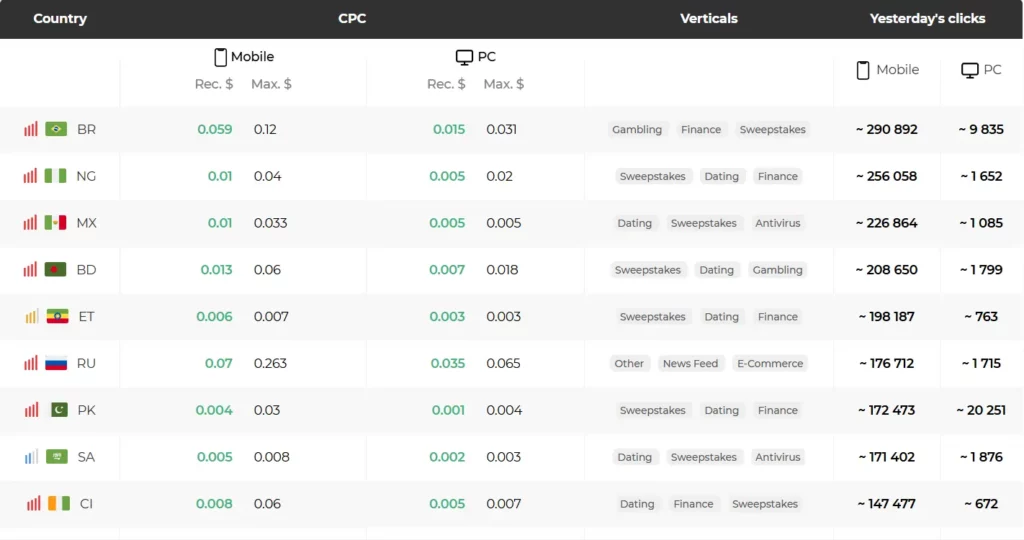Click the Antivirus tag in the MX row

[x=778, y=223]
